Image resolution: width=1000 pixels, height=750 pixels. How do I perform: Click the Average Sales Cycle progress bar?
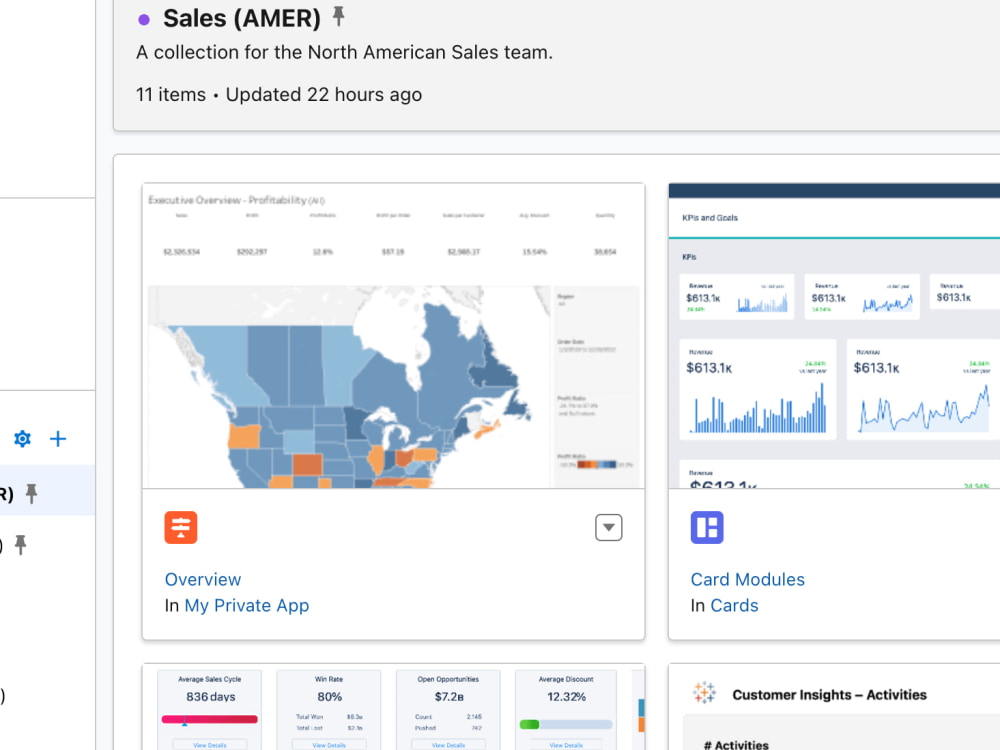pos(210,719)
